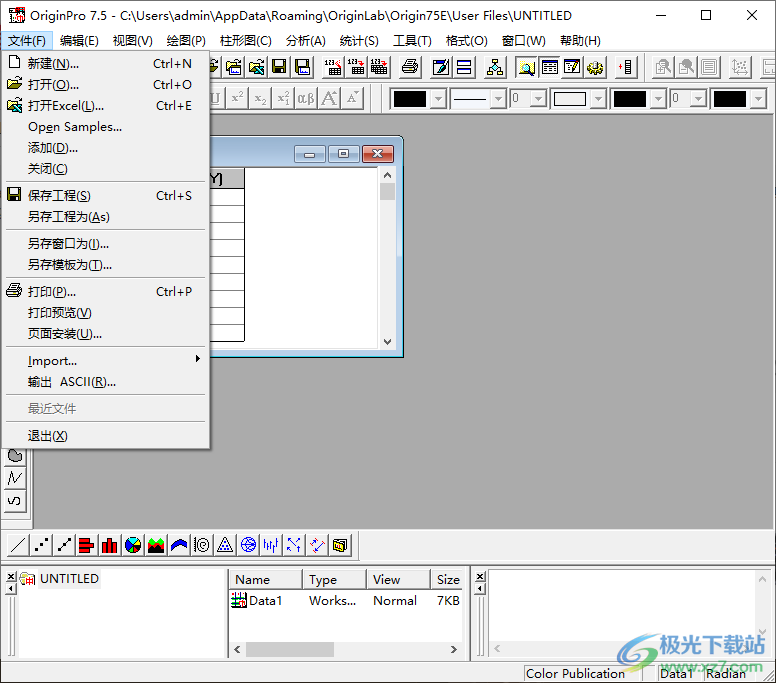776x683 pixels.
Task: Choose 另存模板为(T)... menu entry
Action: coord(106,265)
